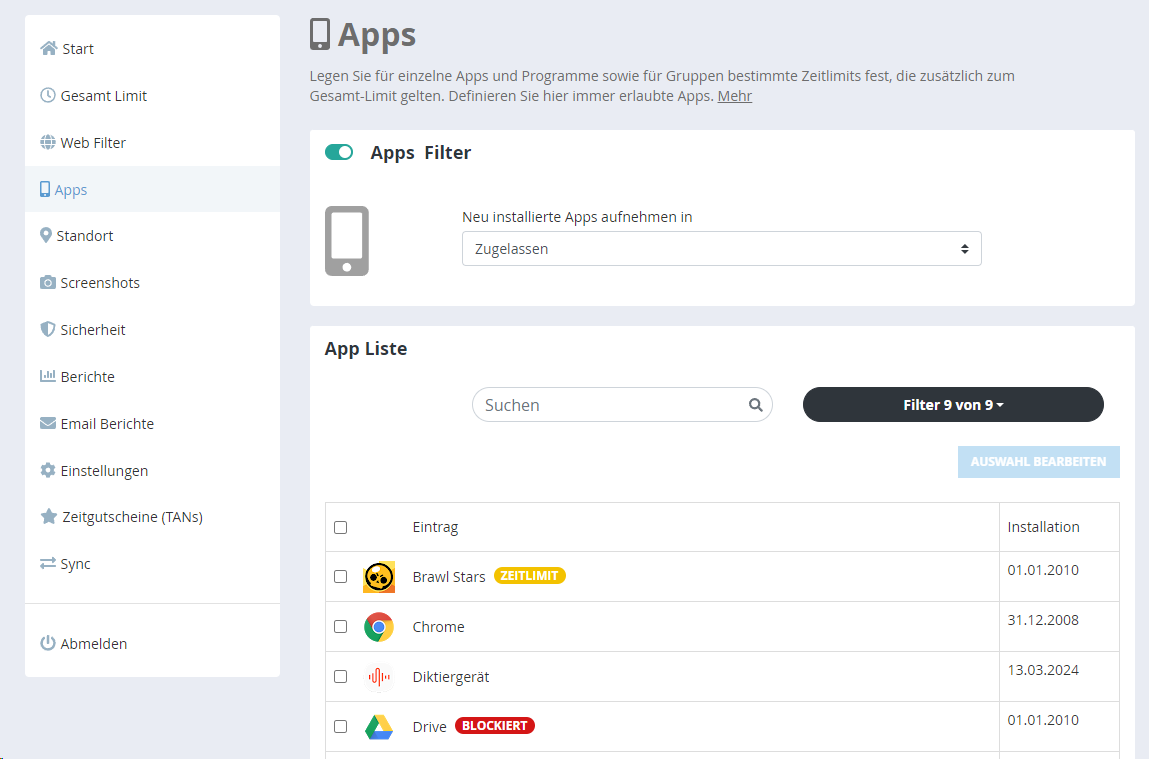Open Sicherheit page
Viewport: 1149px width, 759px height.
(152, 329)
